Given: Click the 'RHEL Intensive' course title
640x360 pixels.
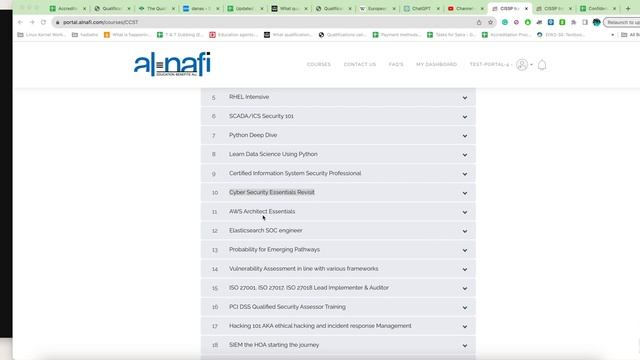Looking at the screenshot, I should [249, 97].
